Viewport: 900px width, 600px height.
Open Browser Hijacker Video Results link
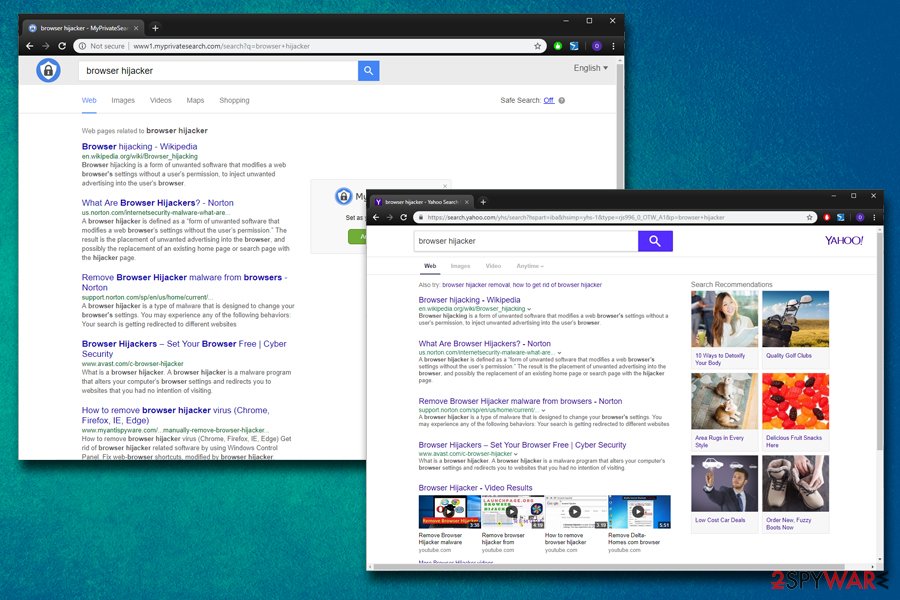coord(475,487)
